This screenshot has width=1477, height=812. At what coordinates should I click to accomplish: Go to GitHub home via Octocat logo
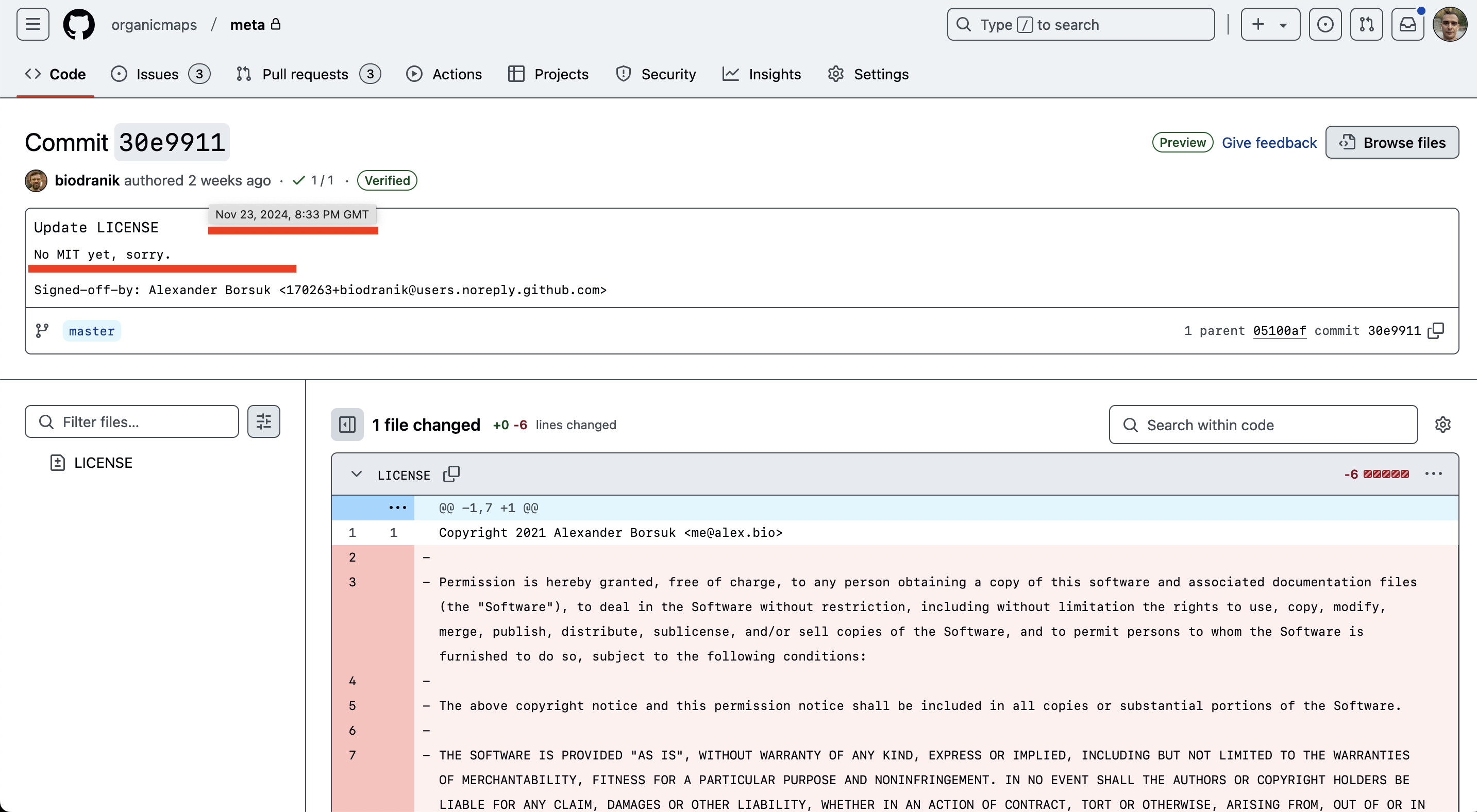(x=79, y=25)
